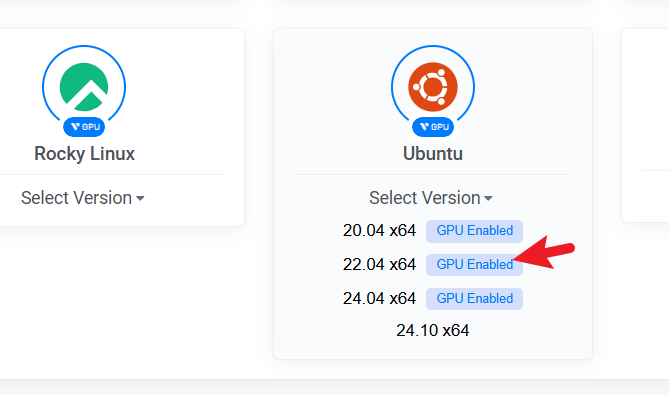Click the caret arrow beside Rocky Linux Select Version
This screenshot has width=669, height=395.
click(140, 198)
